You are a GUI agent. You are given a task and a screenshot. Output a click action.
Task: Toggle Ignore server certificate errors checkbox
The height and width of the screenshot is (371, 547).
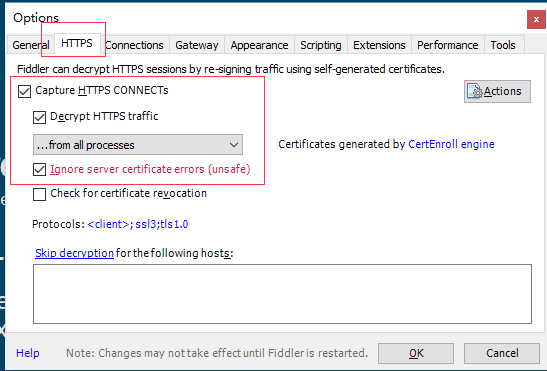[x=39, y=170]
